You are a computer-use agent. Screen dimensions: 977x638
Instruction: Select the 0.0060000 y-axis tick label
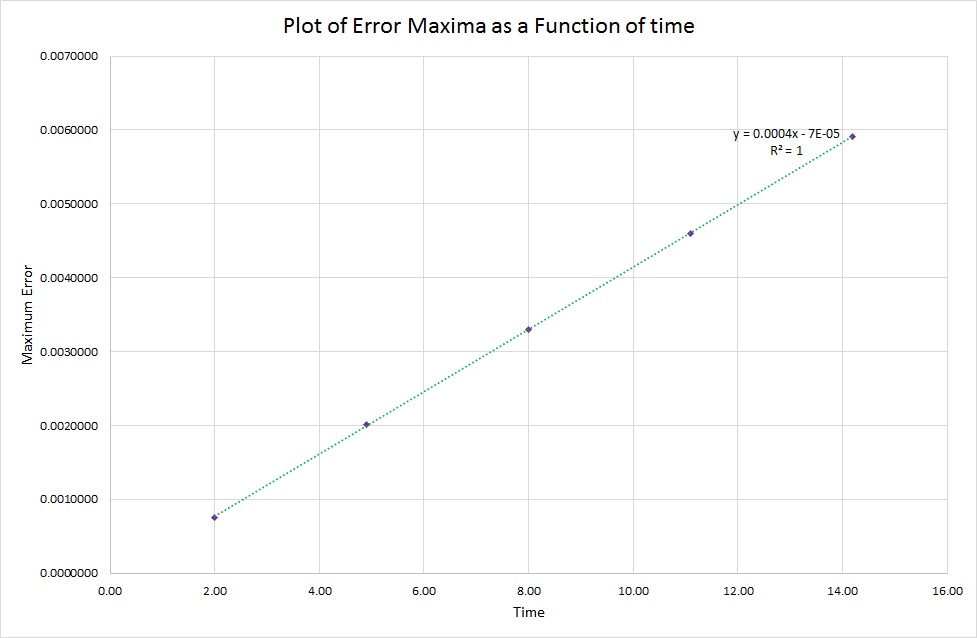tap(68, 130)
